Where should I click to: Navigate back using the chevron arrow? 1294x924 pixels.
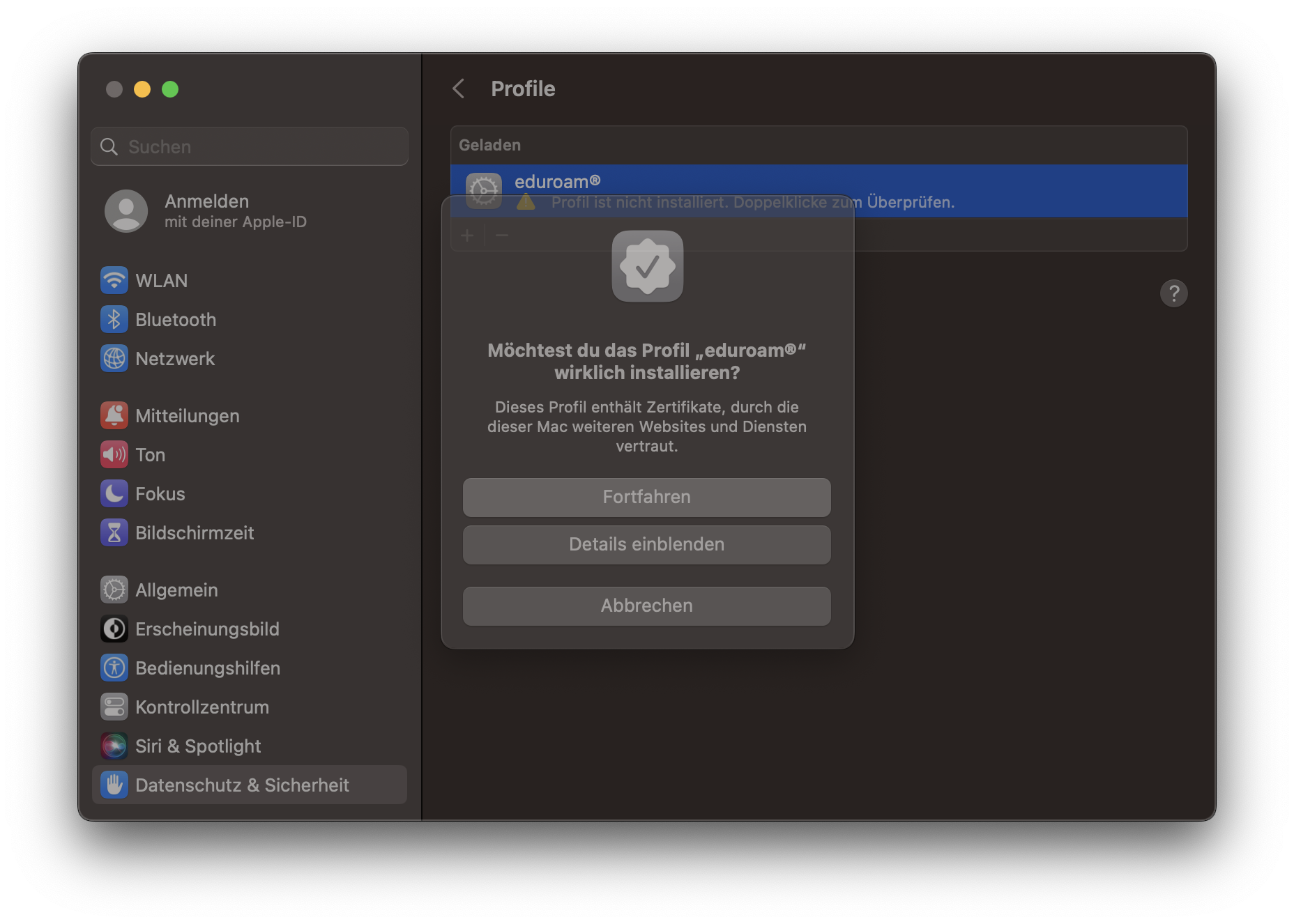click(x=459, y=89)
